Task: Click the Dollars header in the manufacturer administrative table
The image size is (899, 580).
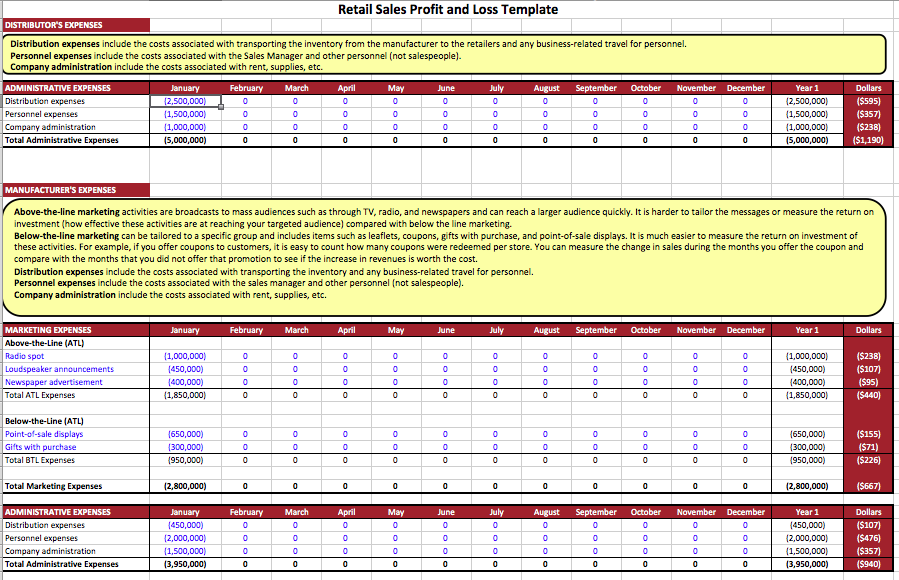Action: click(868, 512)
